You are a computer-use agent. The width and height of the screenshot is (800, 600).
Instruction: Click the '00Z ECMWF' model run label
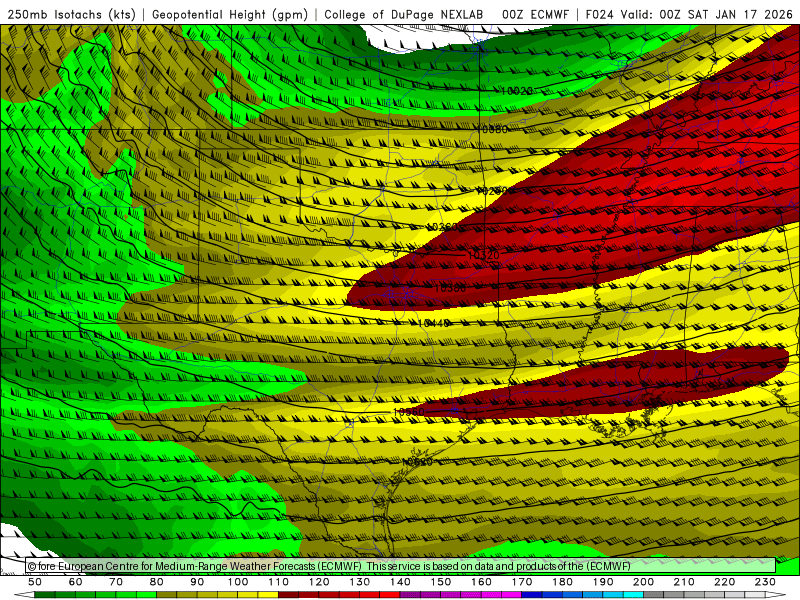coord(535,14)
